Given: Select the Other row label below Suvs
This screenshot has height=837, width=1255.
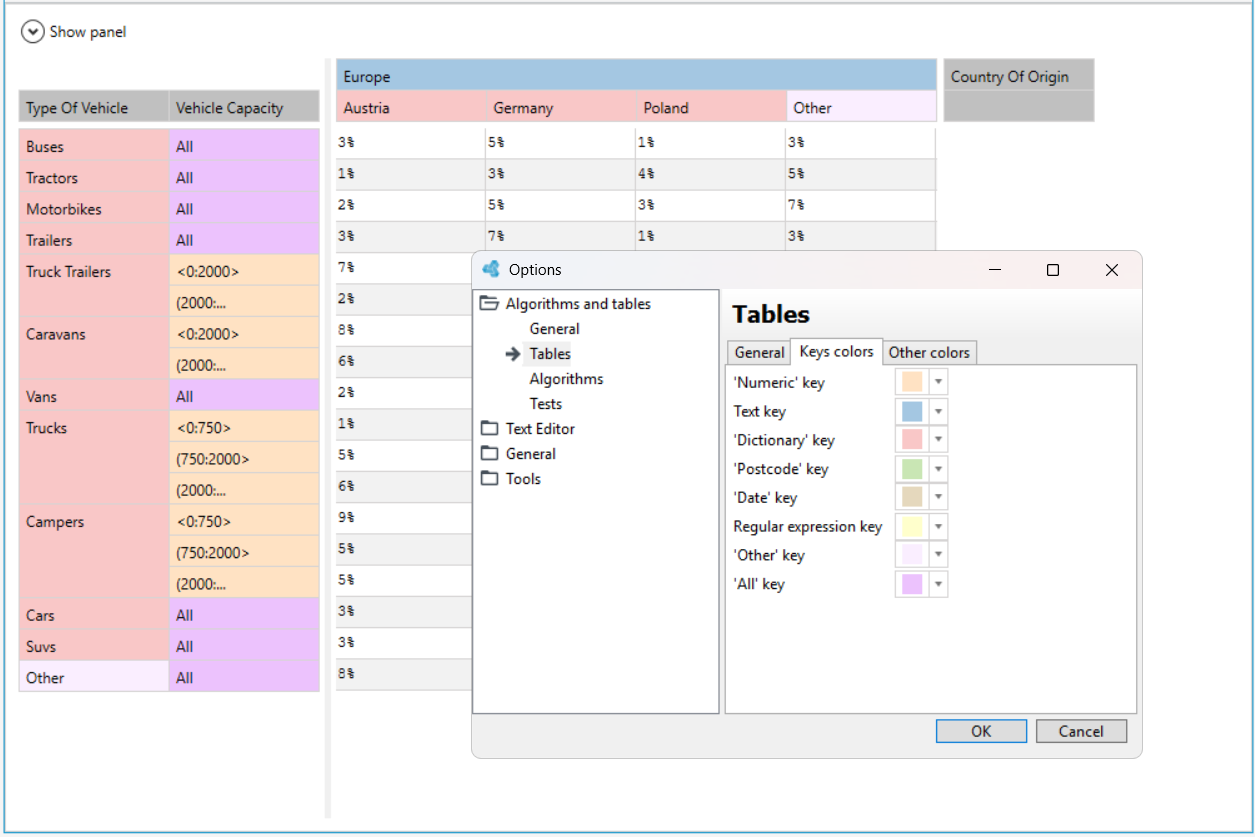Looking at the screenshot, I should [94, 677].
